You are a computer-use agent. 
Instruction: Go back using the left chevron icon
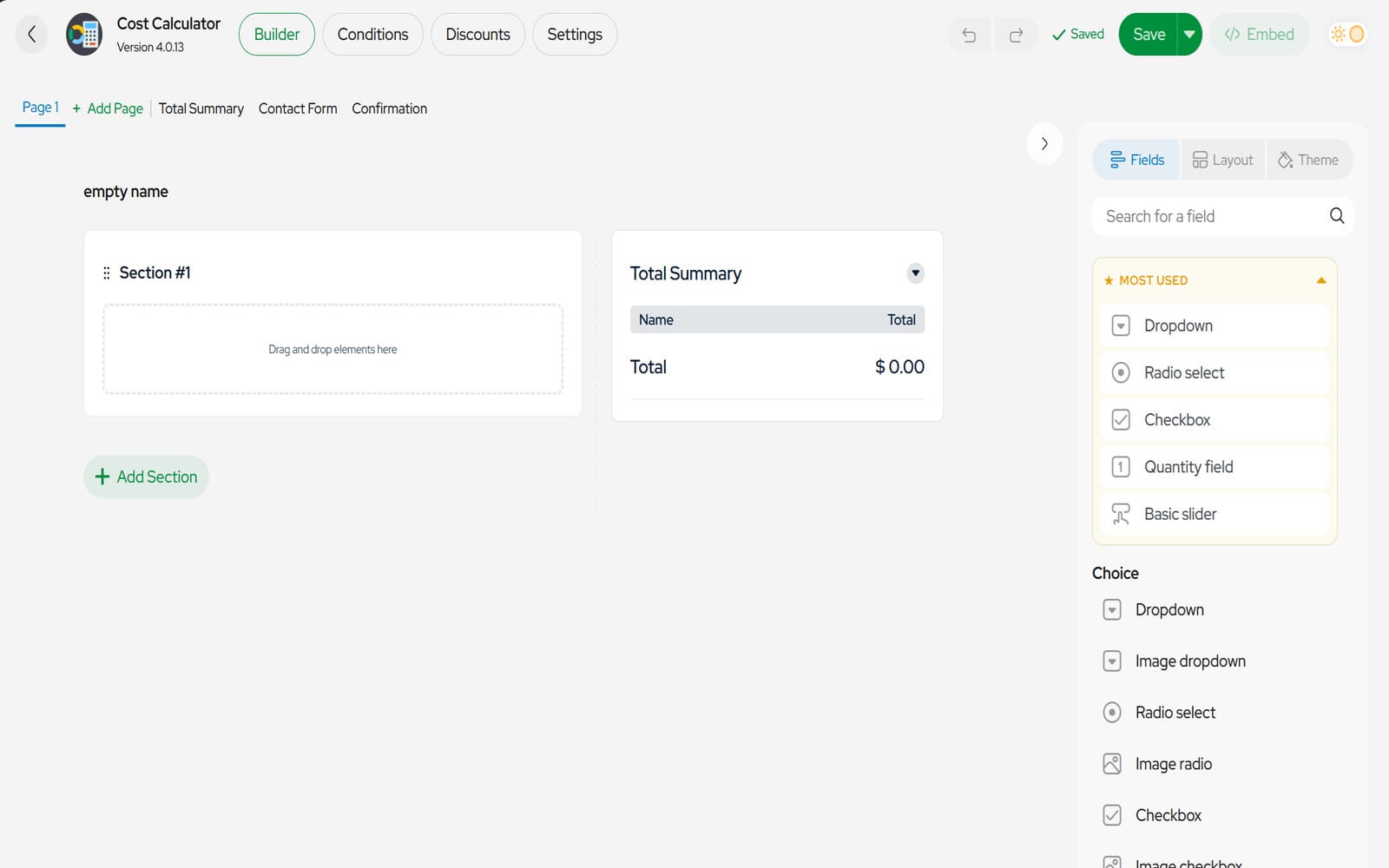[x=32, y=34]
